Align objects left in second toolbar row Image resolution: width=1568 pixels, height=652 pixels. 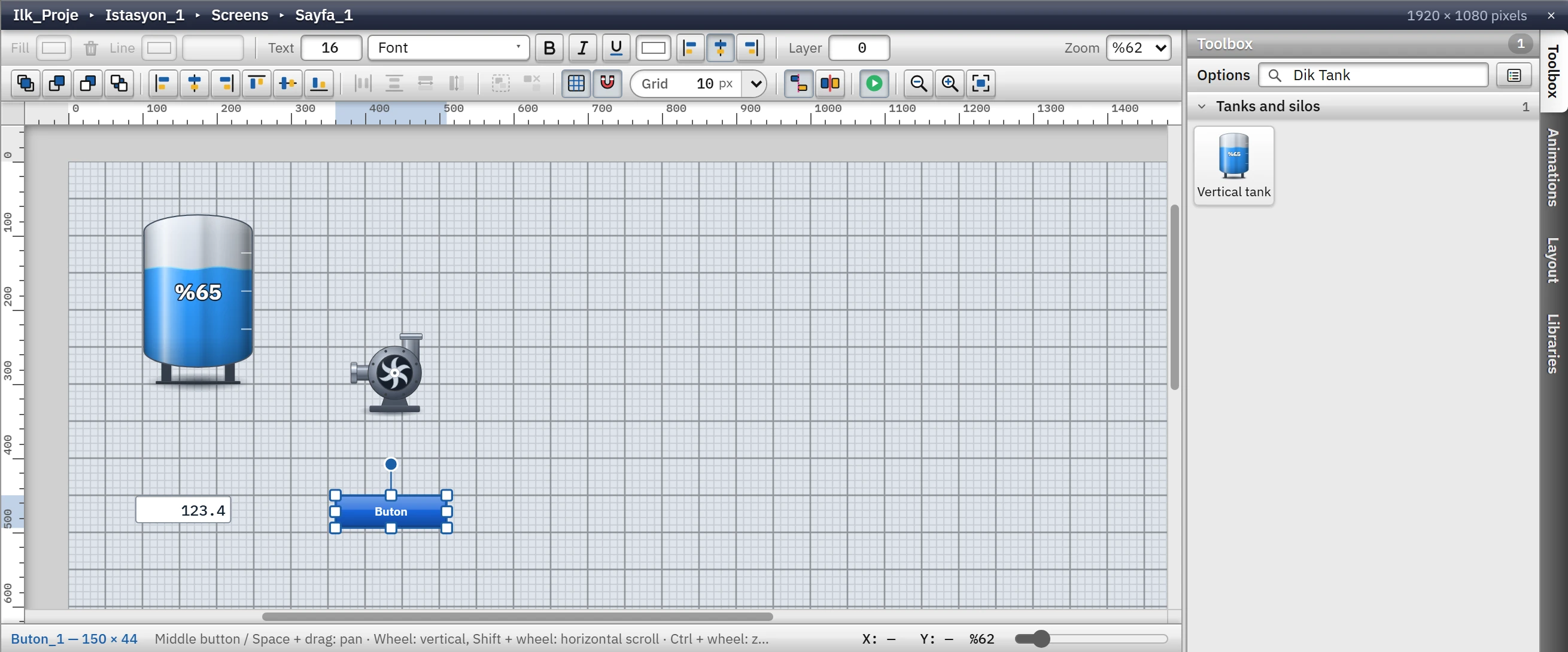[x=163, y=83]
